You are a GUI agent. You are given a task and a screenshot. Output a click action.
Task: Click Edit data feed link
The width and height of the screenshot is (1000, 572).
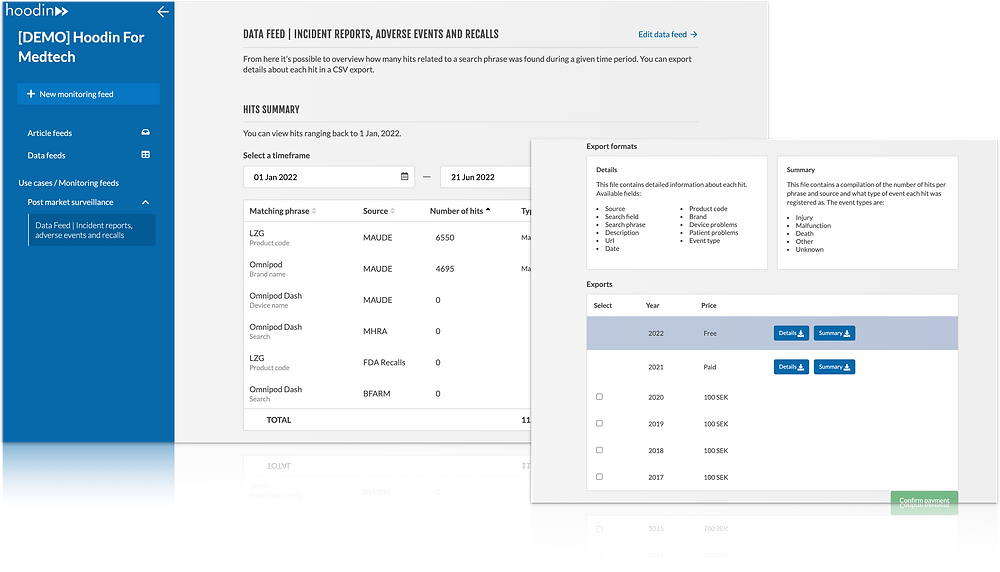coord(667,34)
